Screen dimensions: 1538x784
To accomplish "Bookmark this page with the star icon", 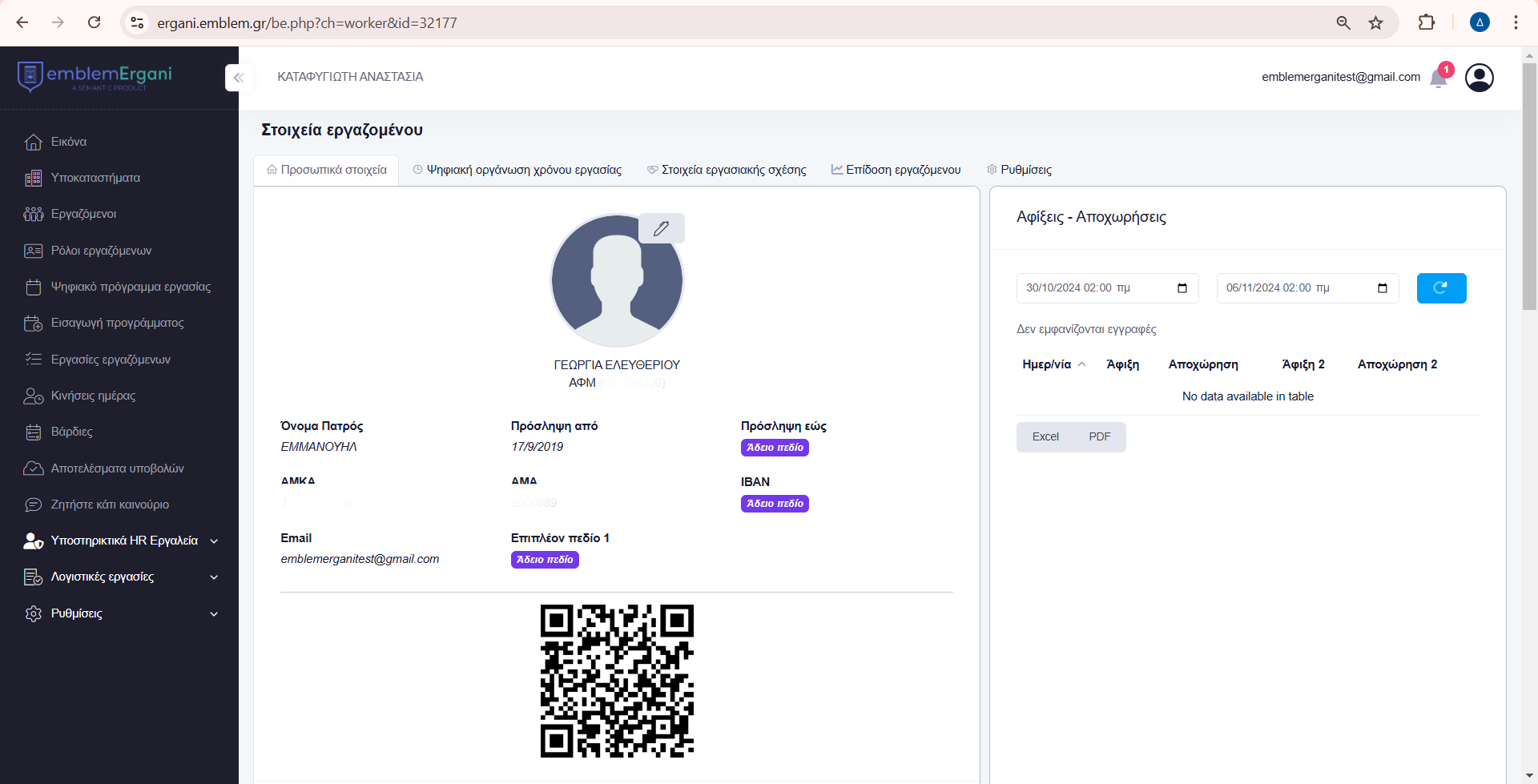I will (x=1375, y=22).
